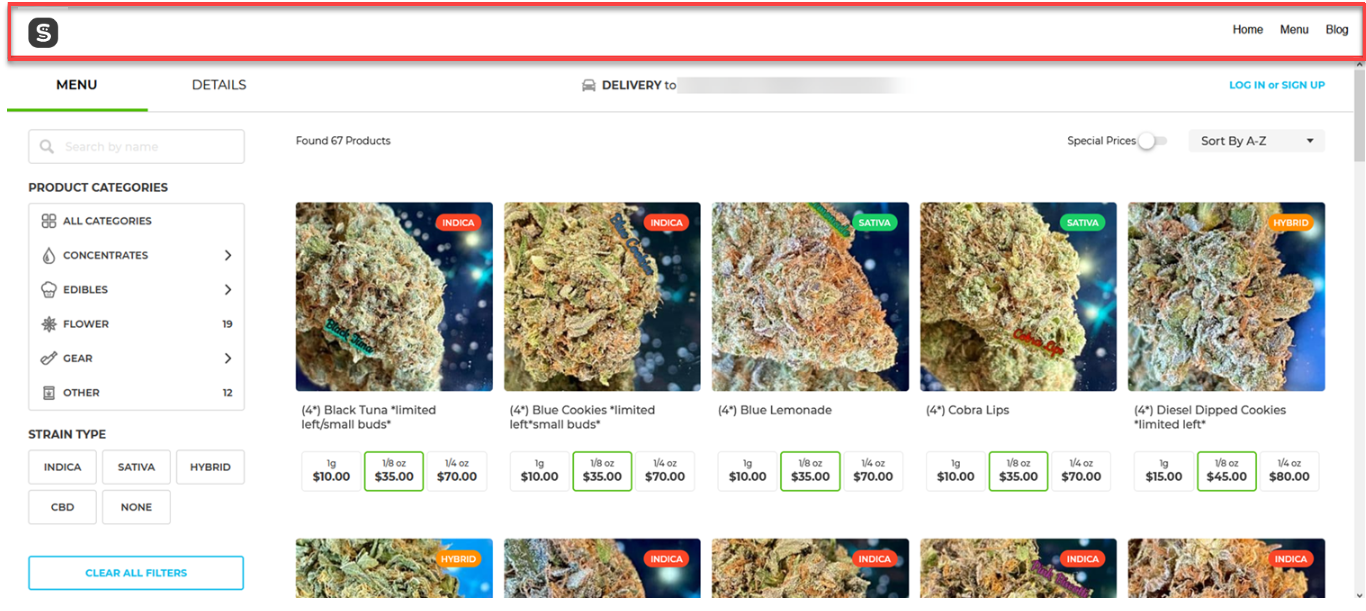This screenshot has width=1366, height=611.
Task: Click the delivery car icon
Action: pos(589,85)
